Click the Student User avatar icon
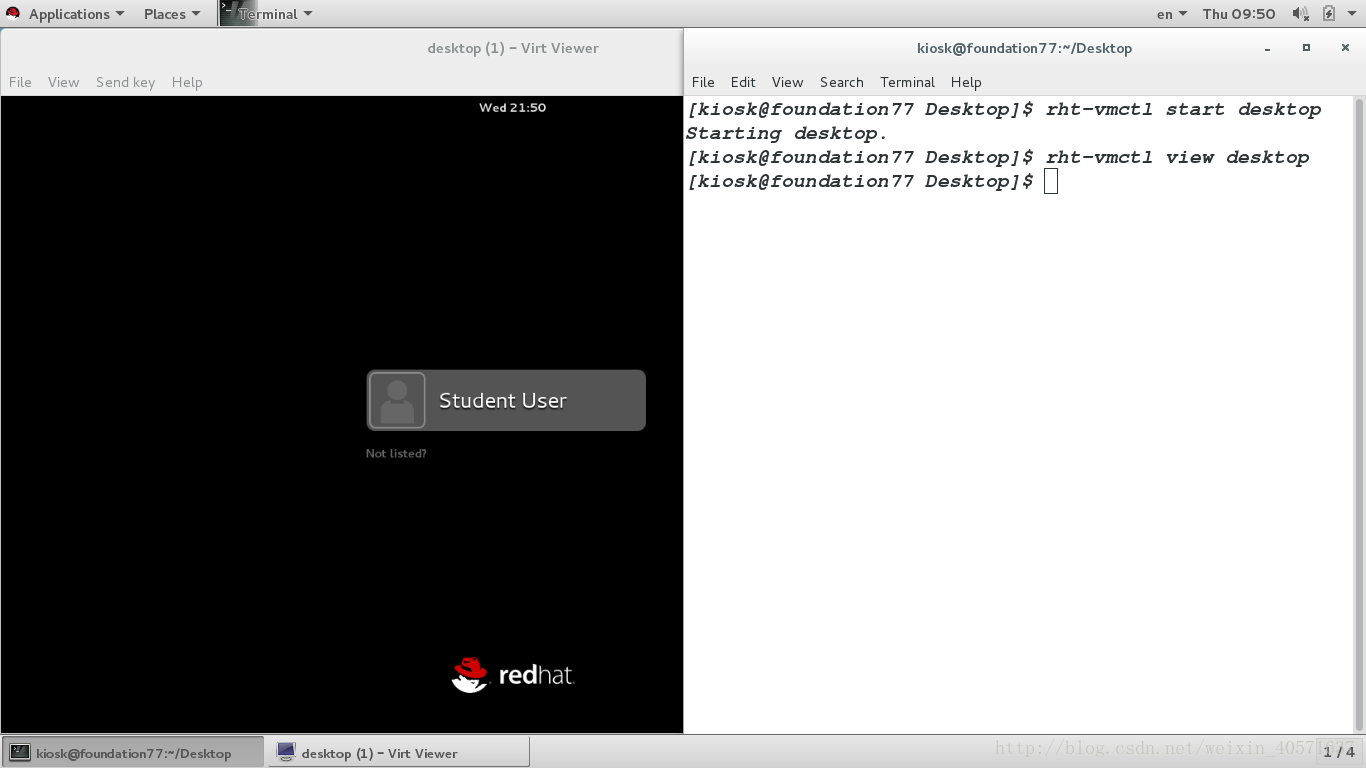The image size is (1366, 768). [397, 400]
